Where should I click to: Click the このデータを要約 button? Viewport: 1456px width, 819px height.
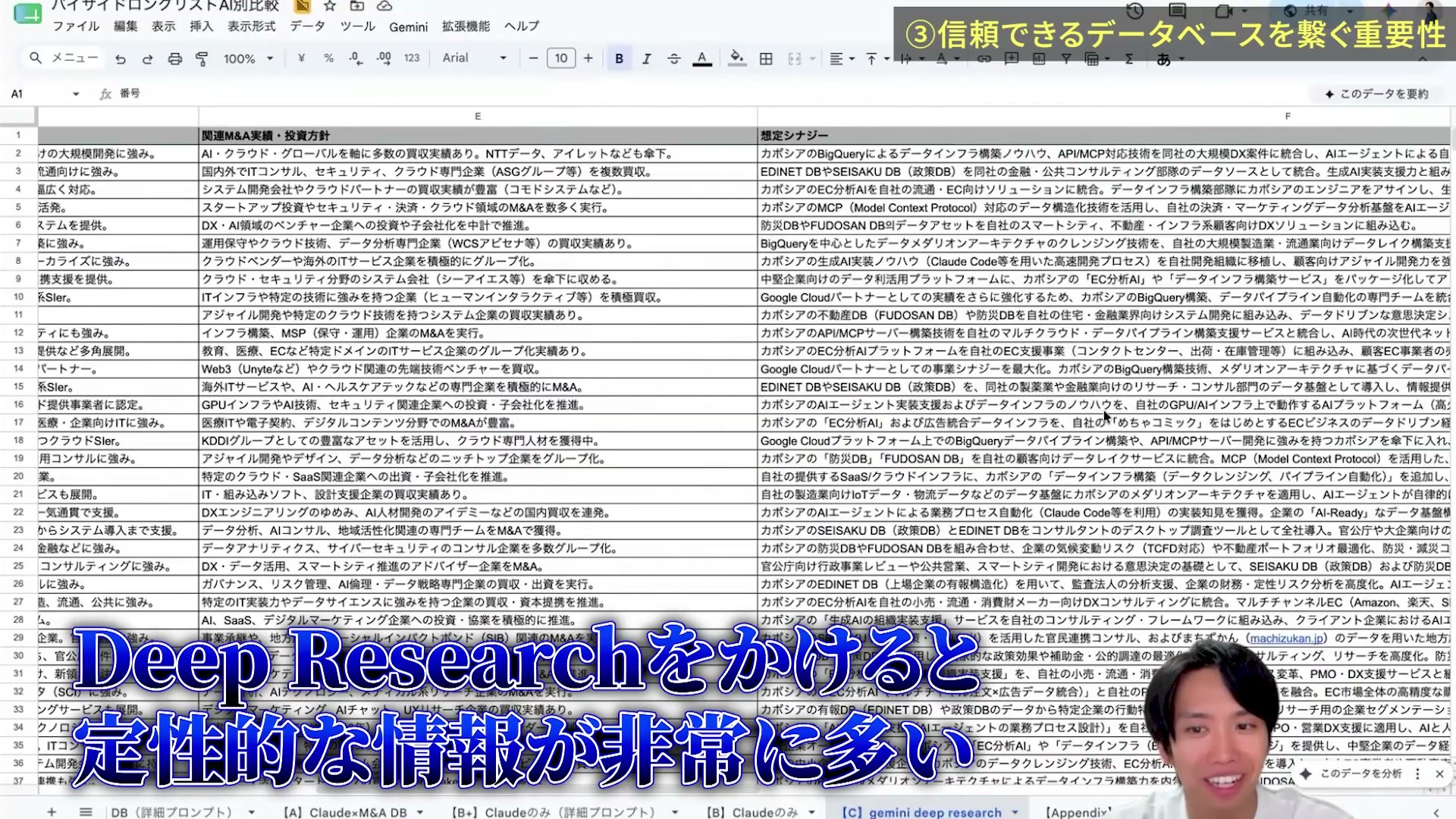(x=1376, y=94)
